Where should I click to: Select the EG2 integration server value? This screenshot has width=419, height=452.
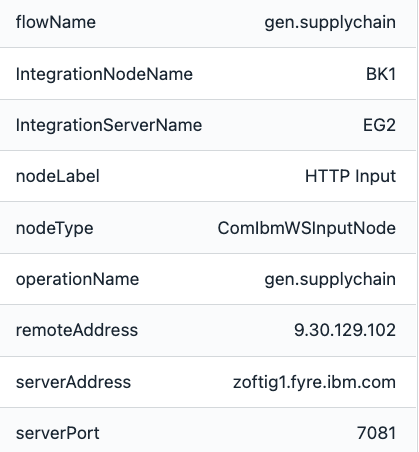click(x=379, y=125)
